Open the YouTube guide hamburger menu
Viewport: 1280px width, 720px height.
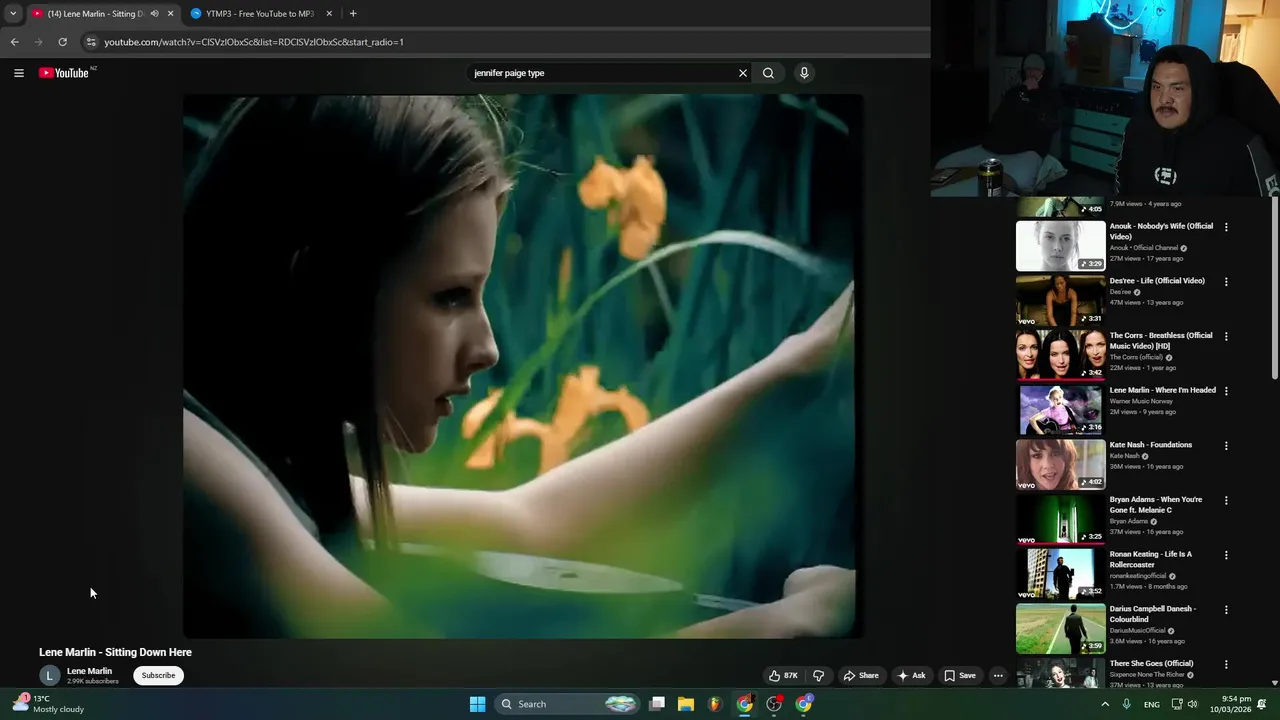pyautogui.click(x=19, y=73)
